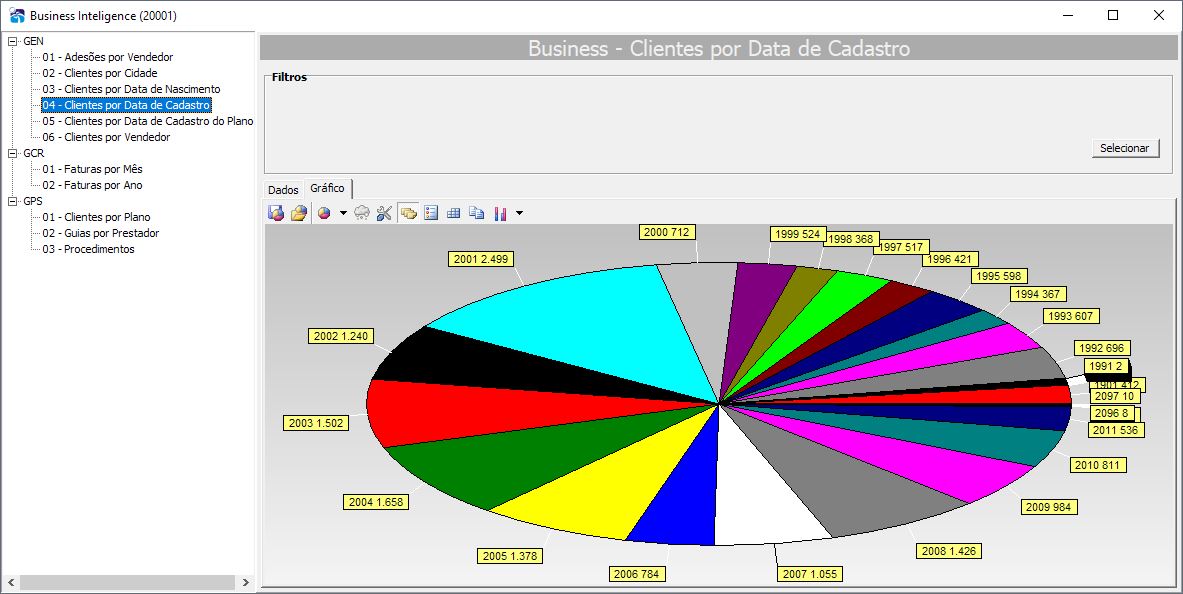Screen dimensions: 1183x594
Task: Click the save chart icon in toolbar
Action: 276,213
